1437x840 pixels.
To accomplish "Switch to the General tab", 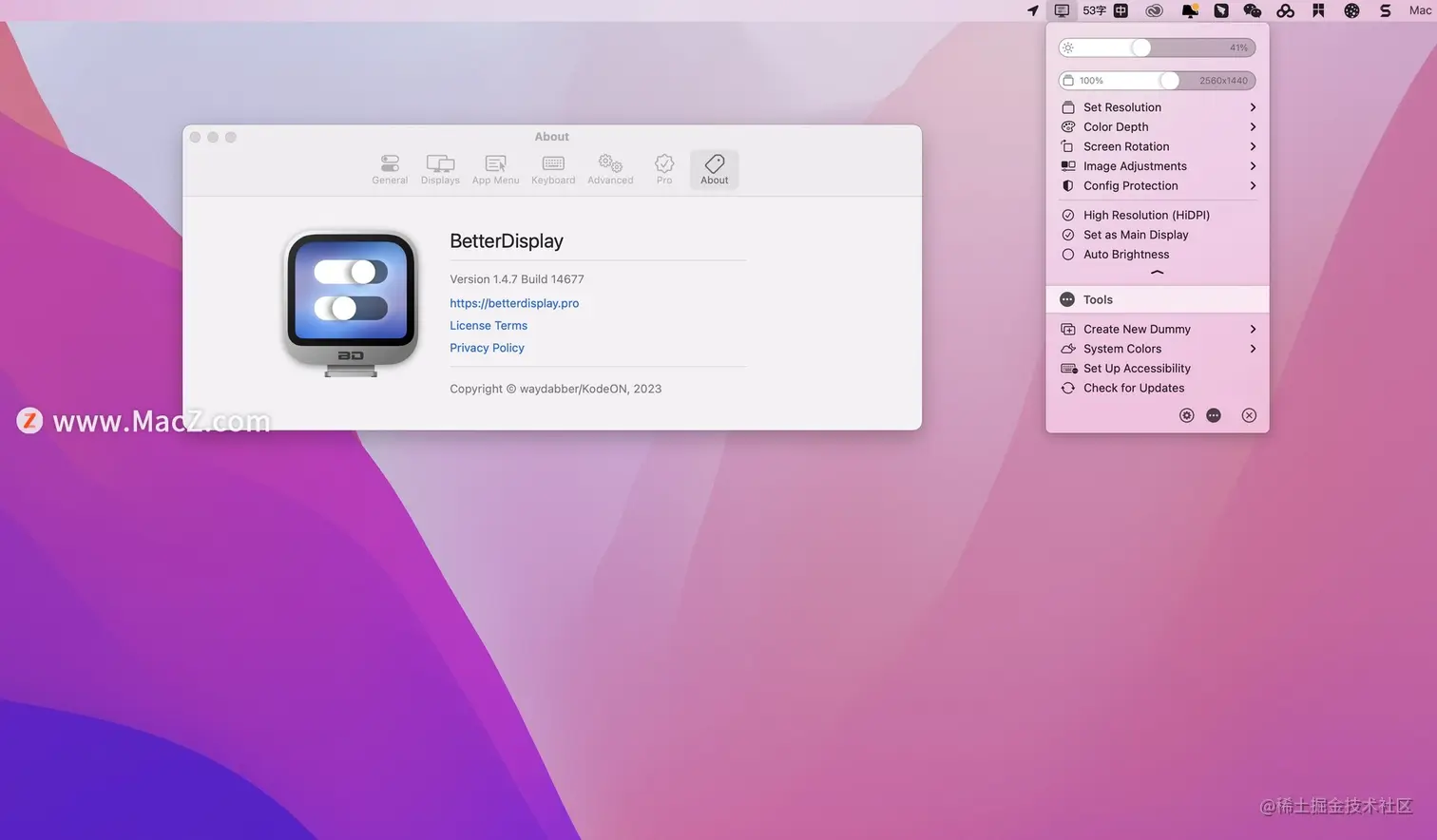I will point(390,169).
